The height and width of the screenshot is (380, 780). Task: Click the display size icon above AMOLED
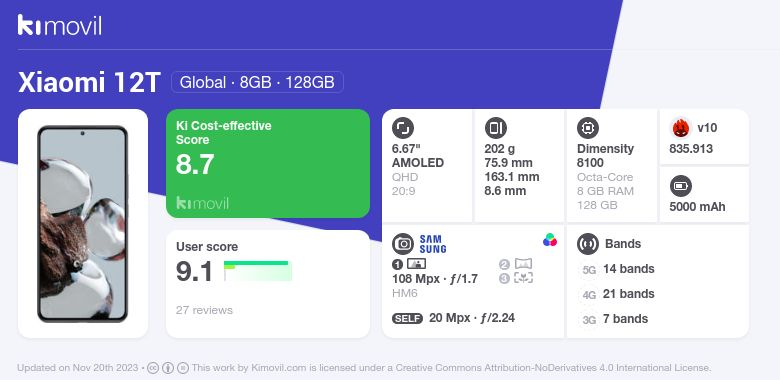pos(402,128)
